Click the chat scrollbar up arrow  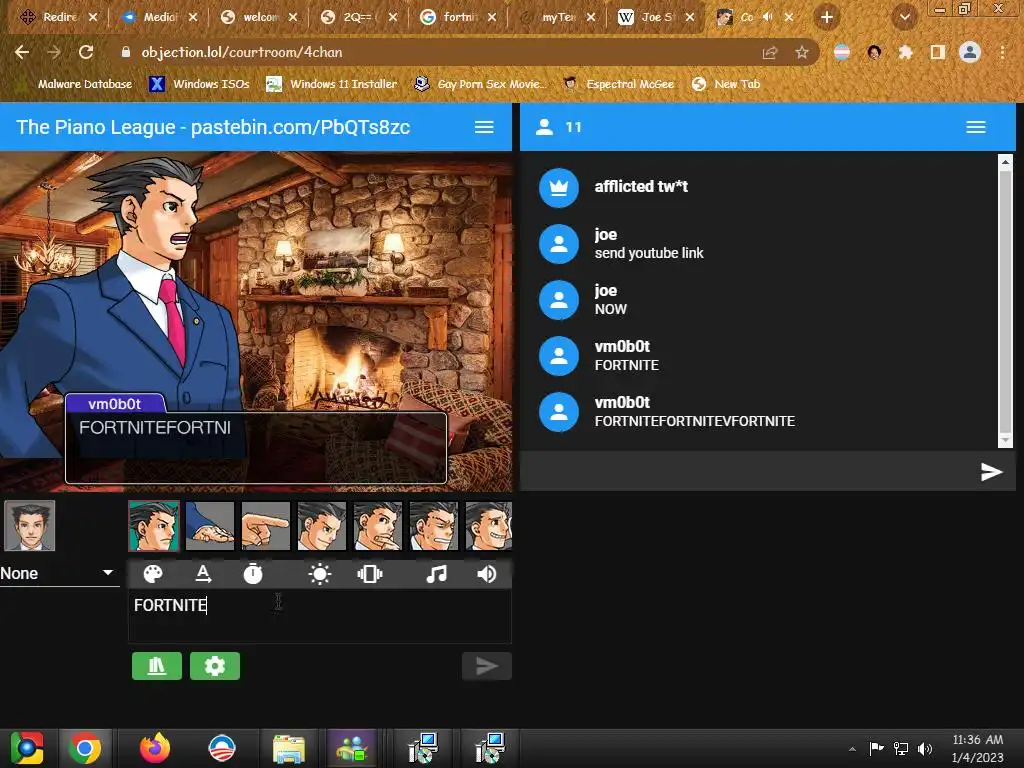(x=1005, y=161)
